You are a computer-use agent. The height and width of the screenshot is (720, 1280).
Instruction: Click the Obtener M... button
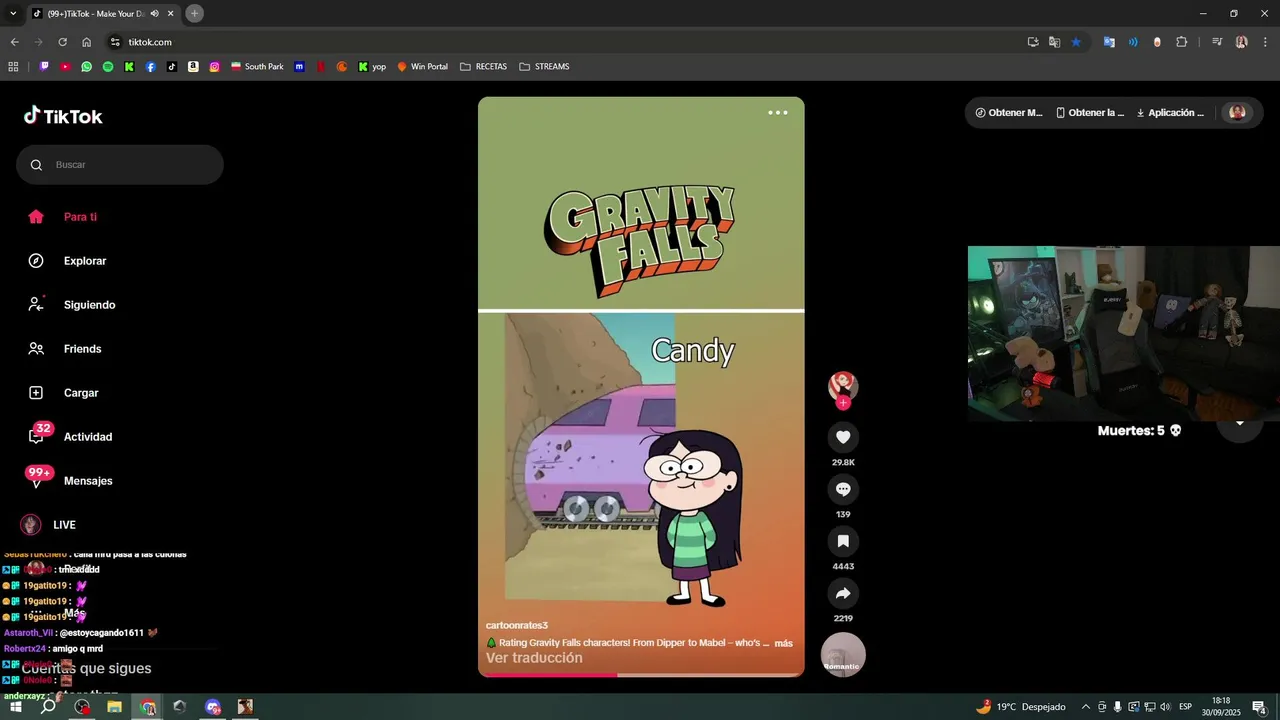[1009, 113]
